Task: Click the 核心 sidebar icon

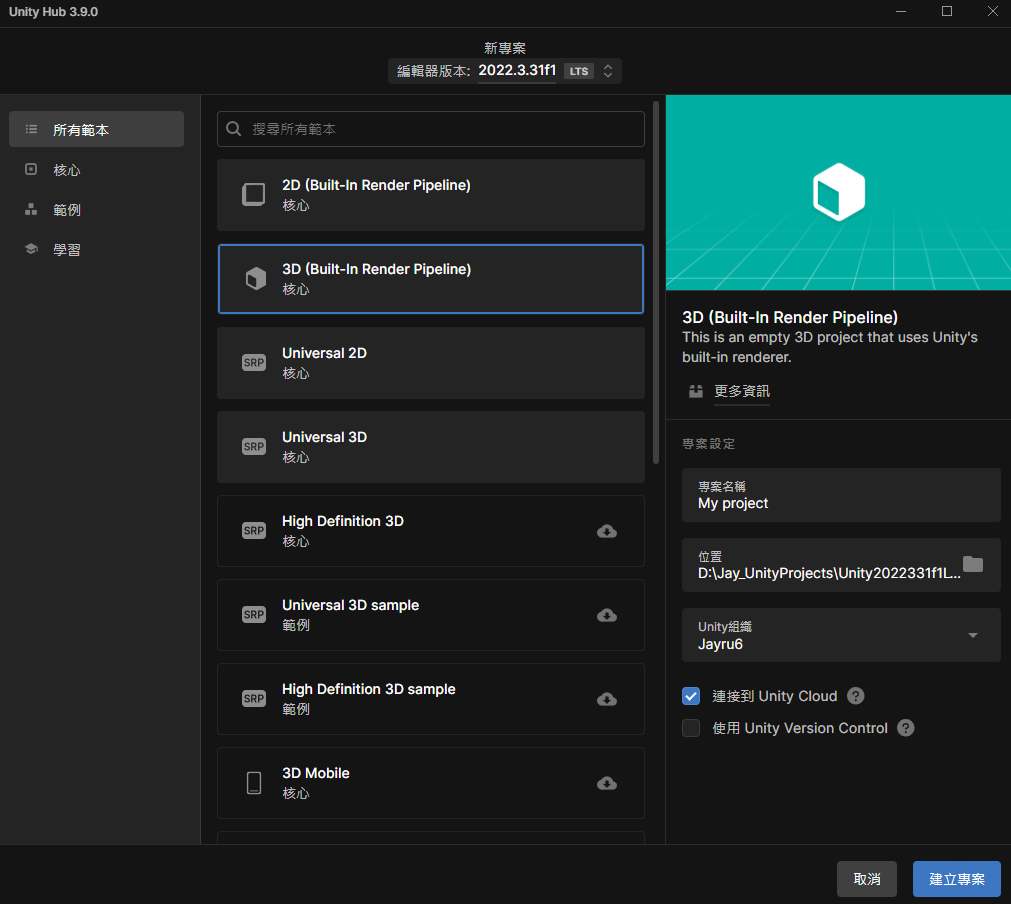Action: pos(31,170)
